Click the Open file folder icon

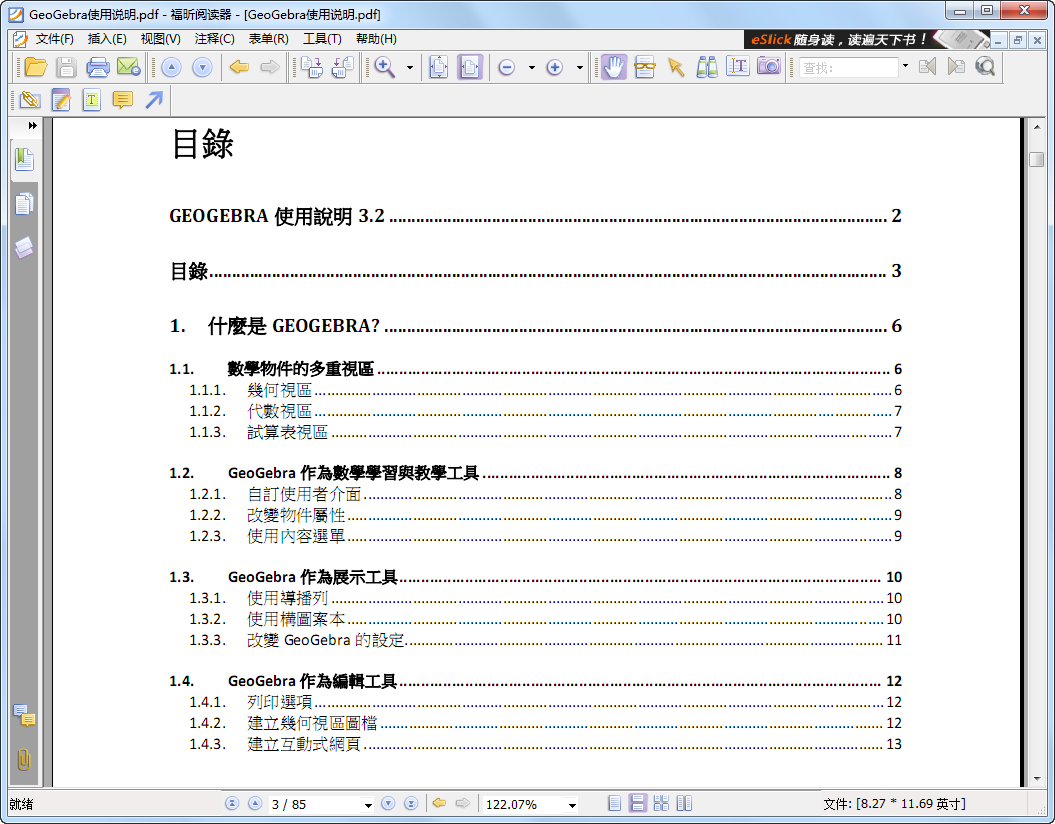(36, 67)
